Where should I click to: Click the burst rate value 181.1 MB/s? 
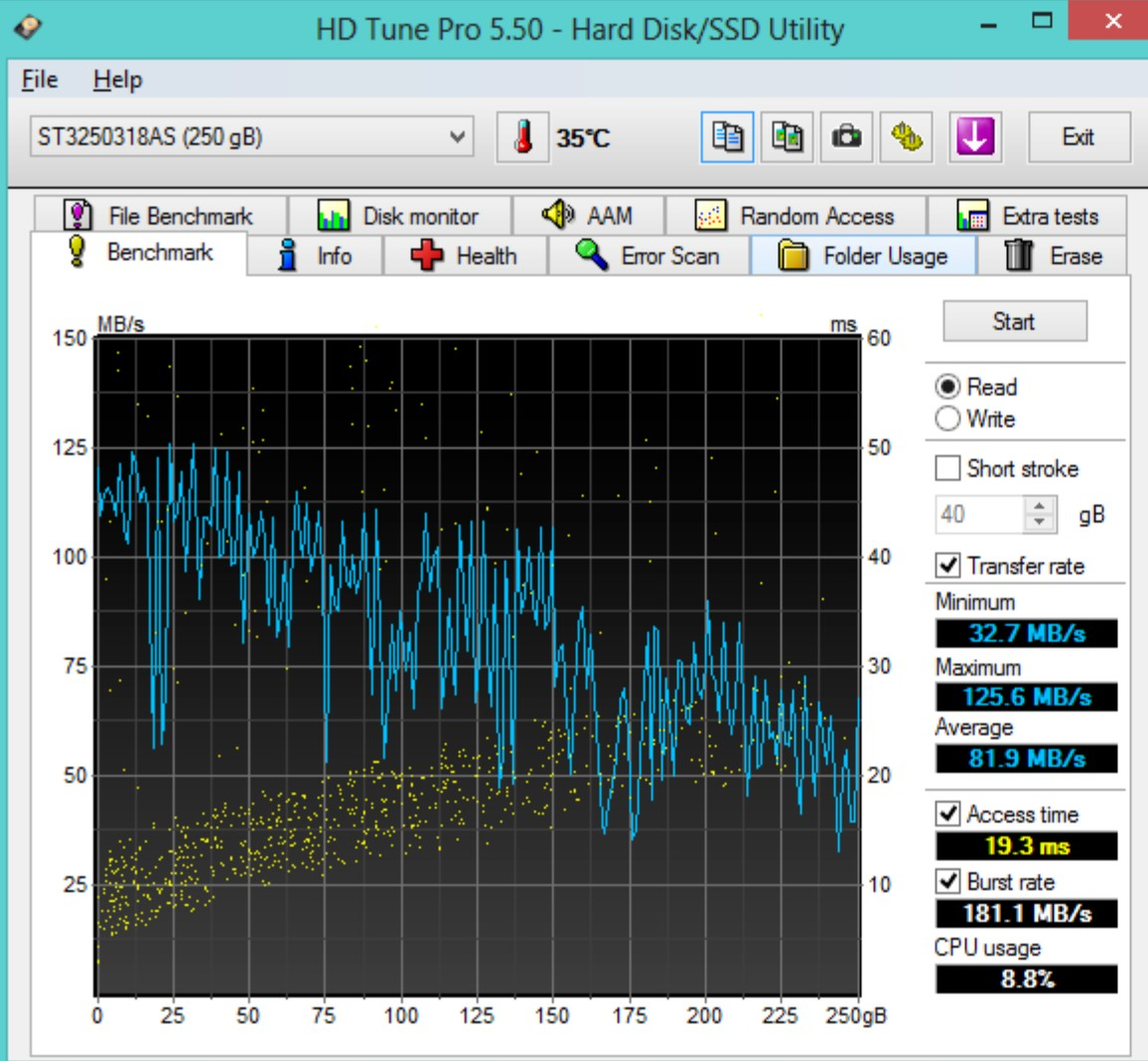[x=1027, y=913]
